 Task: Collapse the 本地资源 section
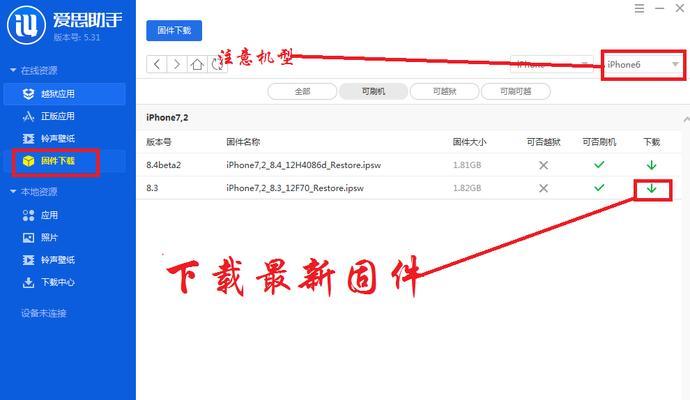tap(13, 191)
